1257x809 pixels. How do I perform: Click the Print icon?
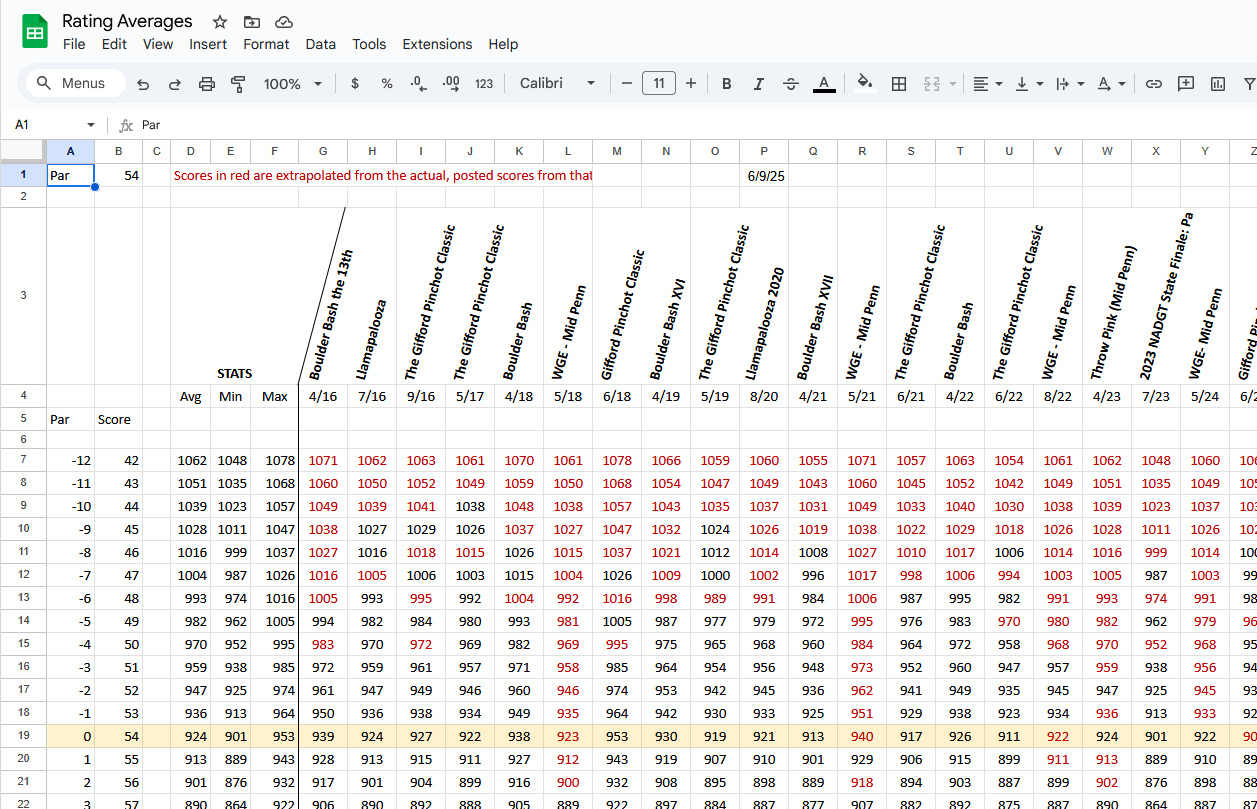[207, 84]
